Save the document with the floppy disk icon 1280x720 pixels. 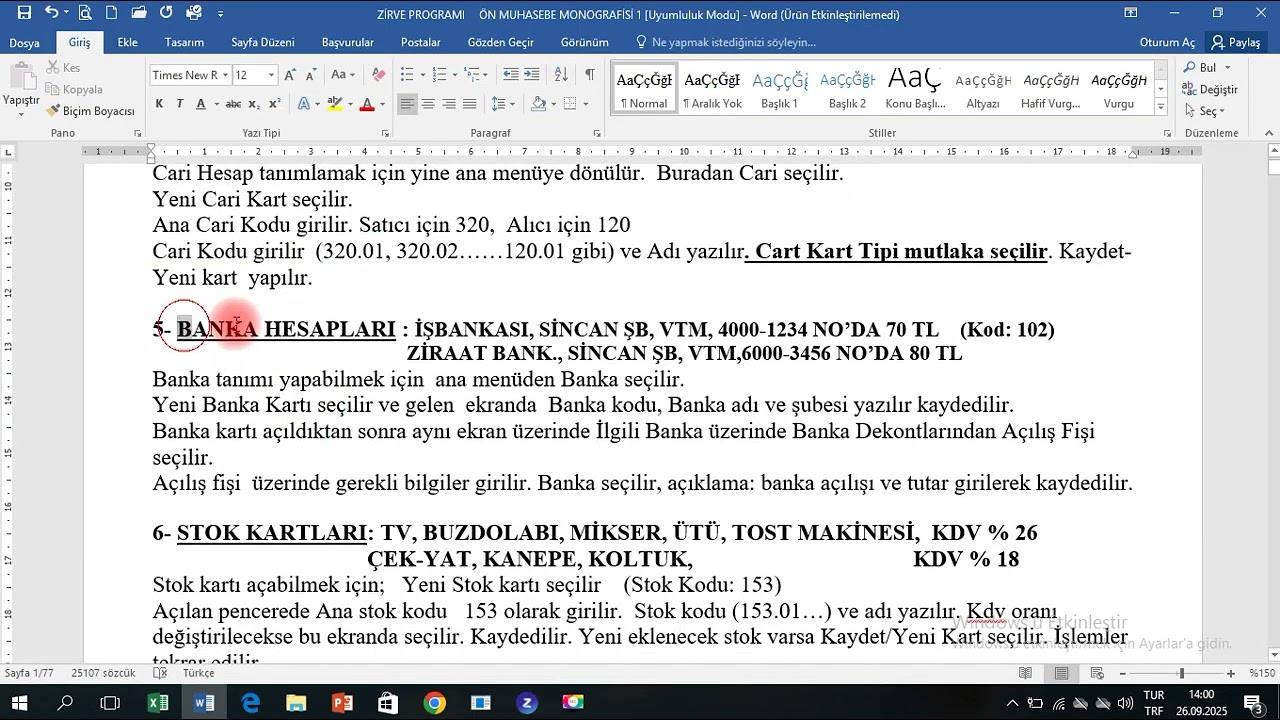(x=24, y=13)
